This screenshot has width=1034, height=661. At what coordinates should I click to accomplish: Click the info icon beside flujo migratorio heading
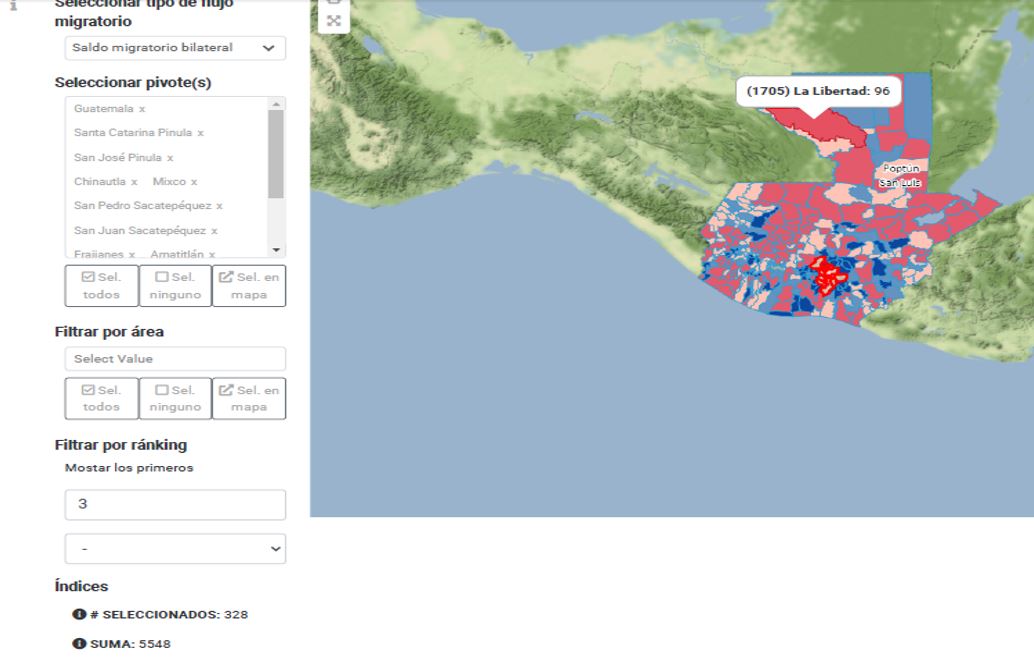[x=13, y=5]
